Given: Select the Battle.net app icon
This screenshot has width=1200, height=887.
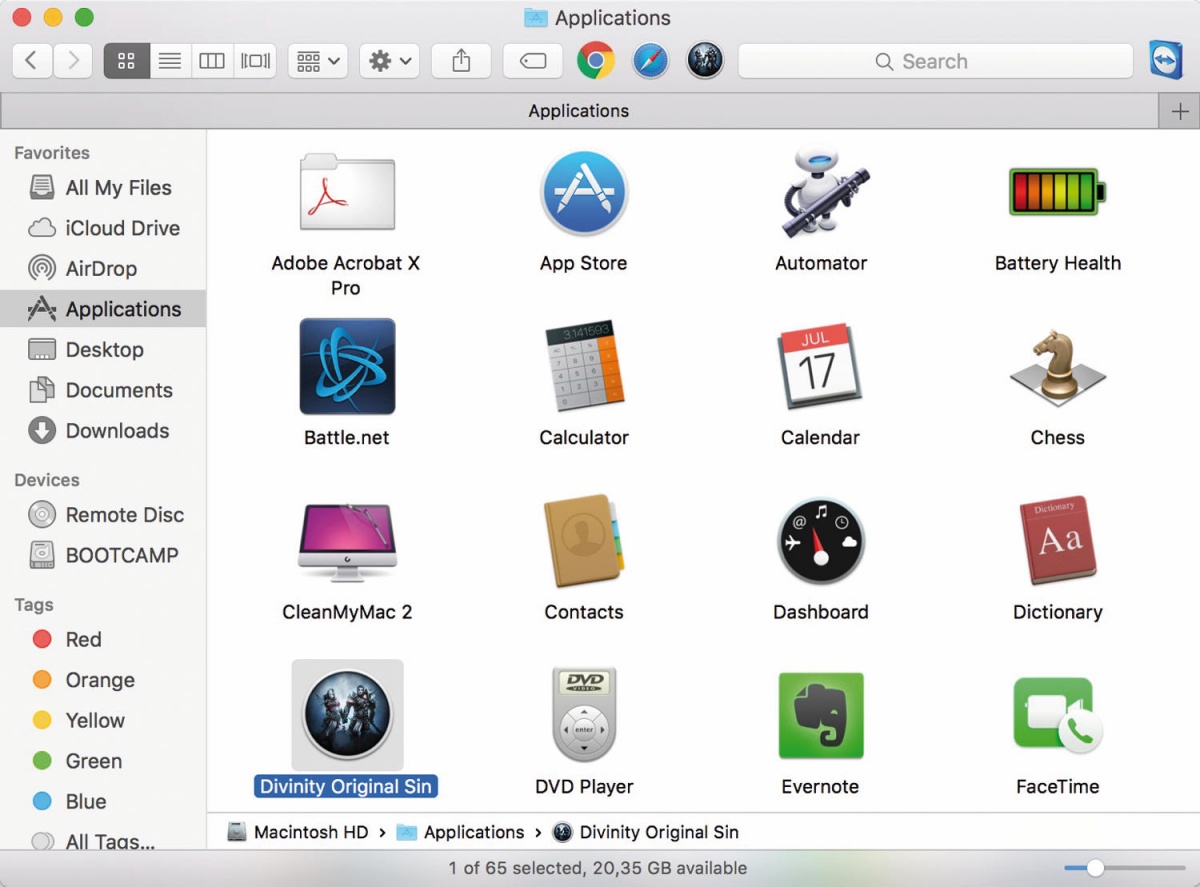Looking at the screenshot, I should [347, 366].
